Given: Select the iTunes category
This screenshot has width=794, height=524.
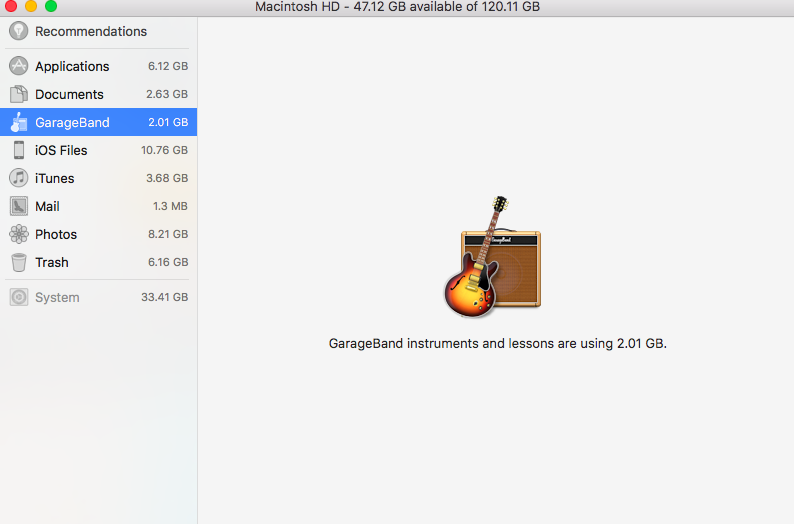Looking at the screenshot, I should coord(55,178).
